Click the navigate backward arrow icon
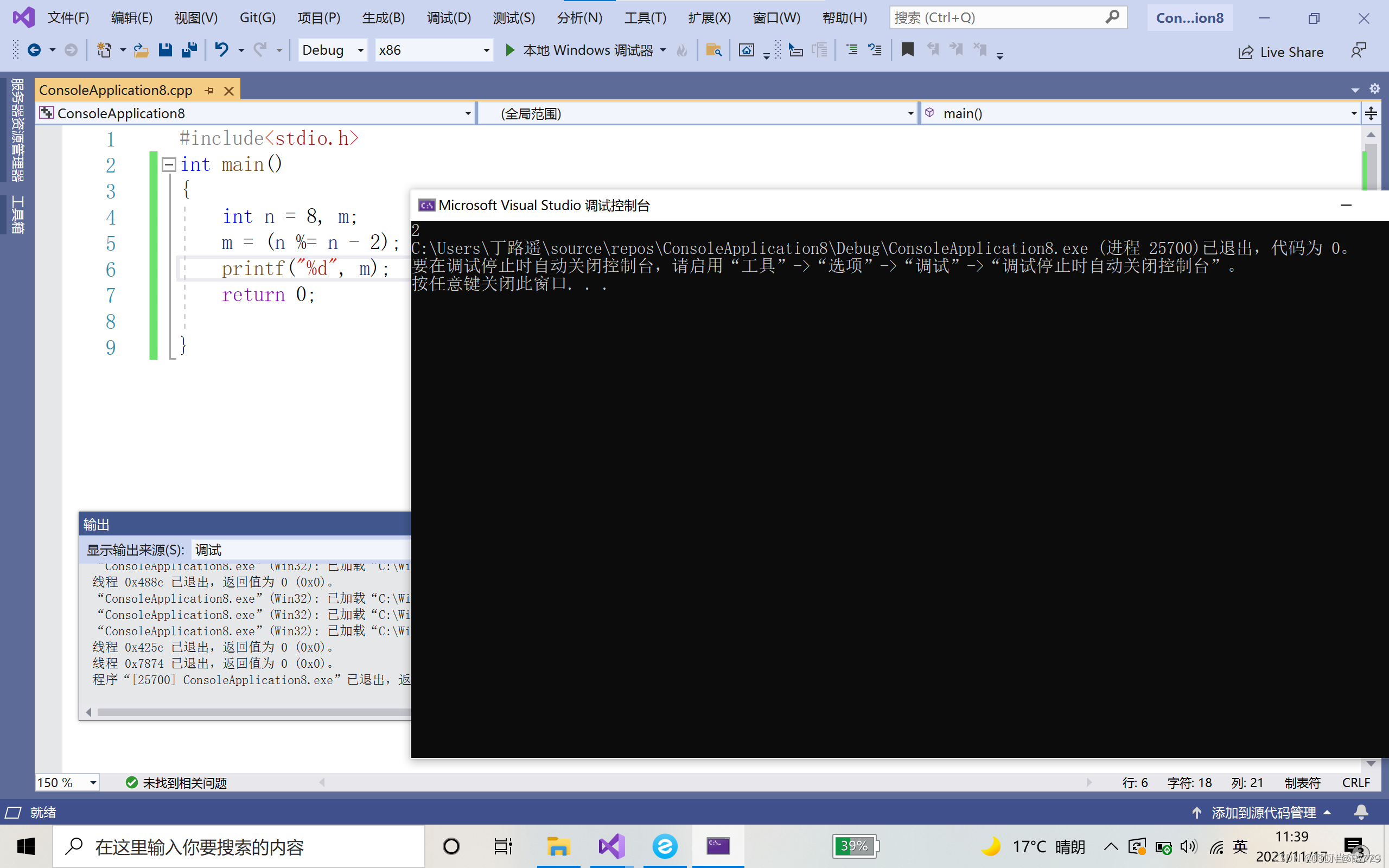1389x868 pixels. click(x=34, y=50)
